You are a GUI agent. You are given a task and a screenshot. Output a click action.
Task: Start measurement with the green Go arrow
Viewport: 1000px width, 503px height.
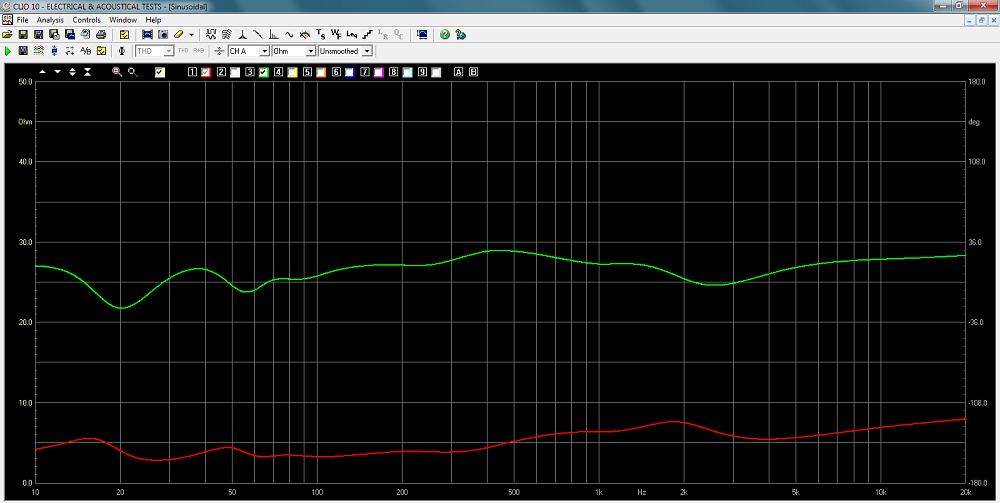tap(8, 51)
